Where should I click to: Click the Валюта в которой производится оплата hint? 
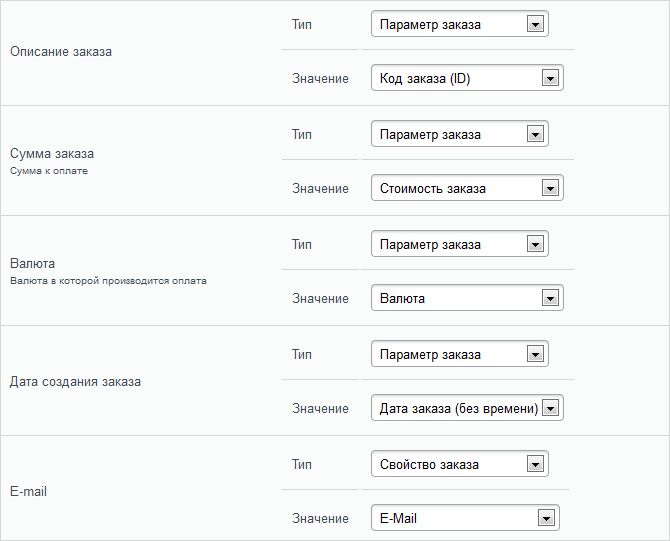pos(108,281)
